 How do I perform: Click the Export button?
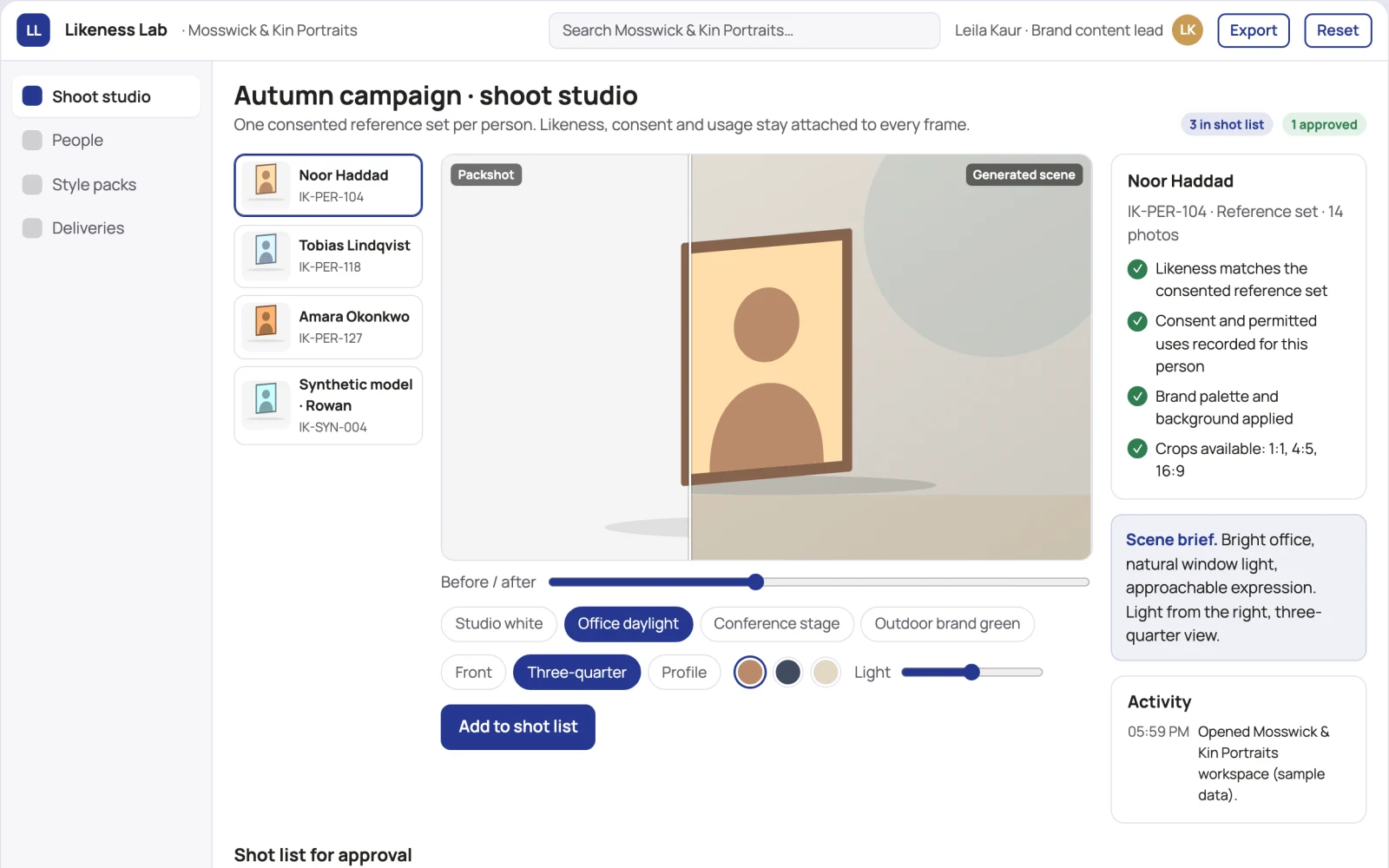(x=1254, y=30)
